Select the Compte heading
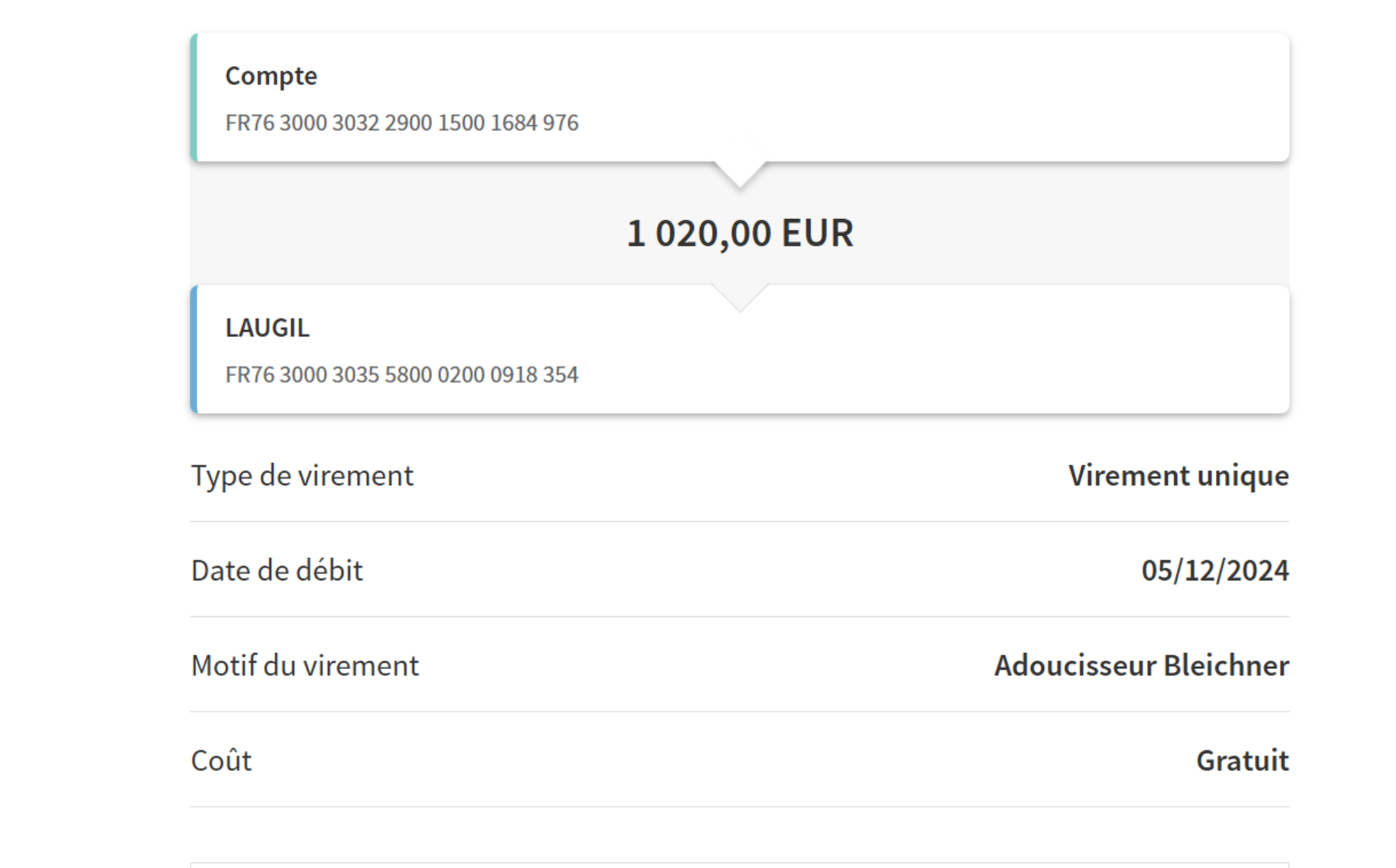 (271, 75)
